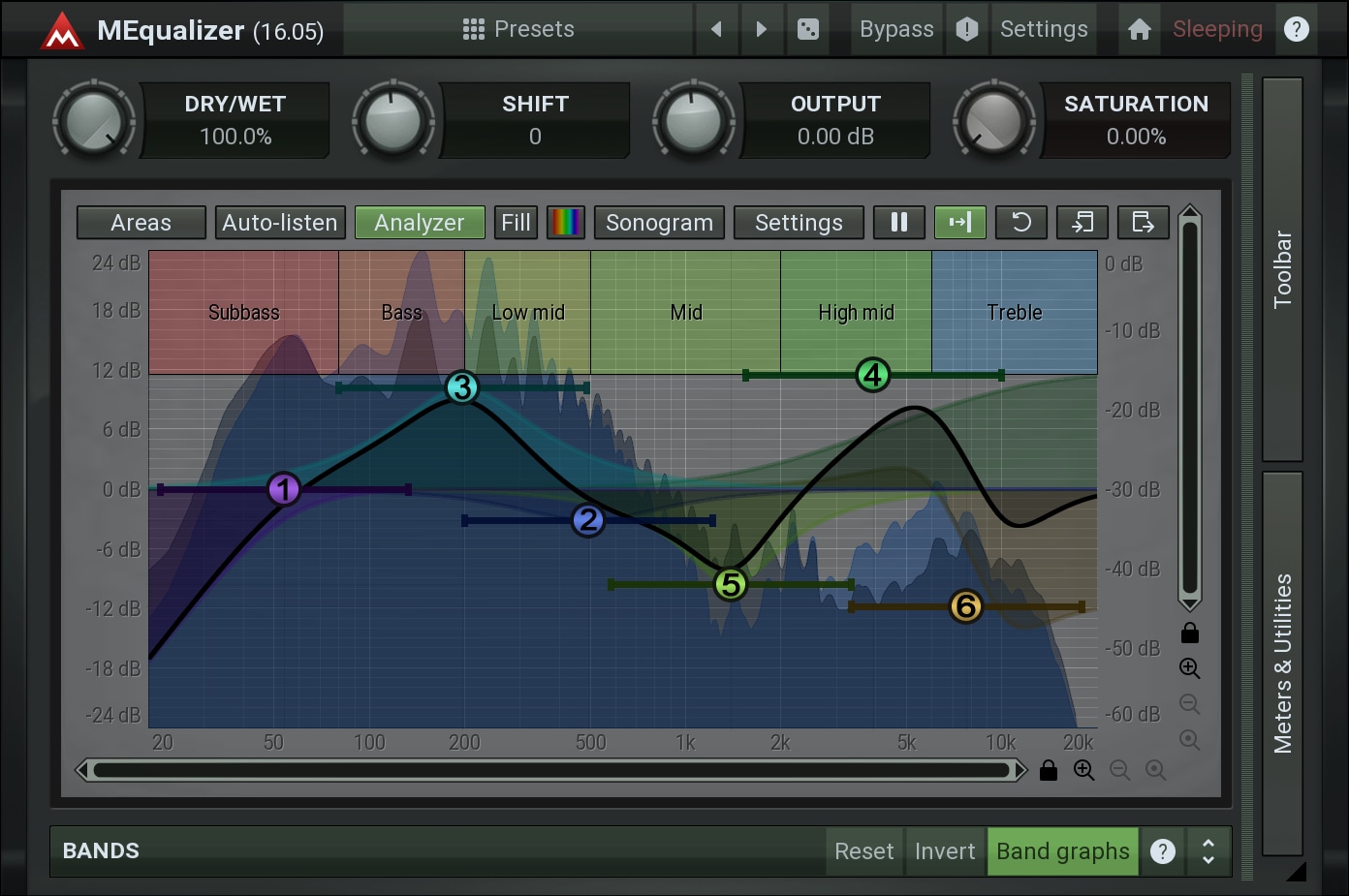The width and height of the screenshot is (1349, 896).
Task: Open the top Settings menu
Action: pos(1044,29)
